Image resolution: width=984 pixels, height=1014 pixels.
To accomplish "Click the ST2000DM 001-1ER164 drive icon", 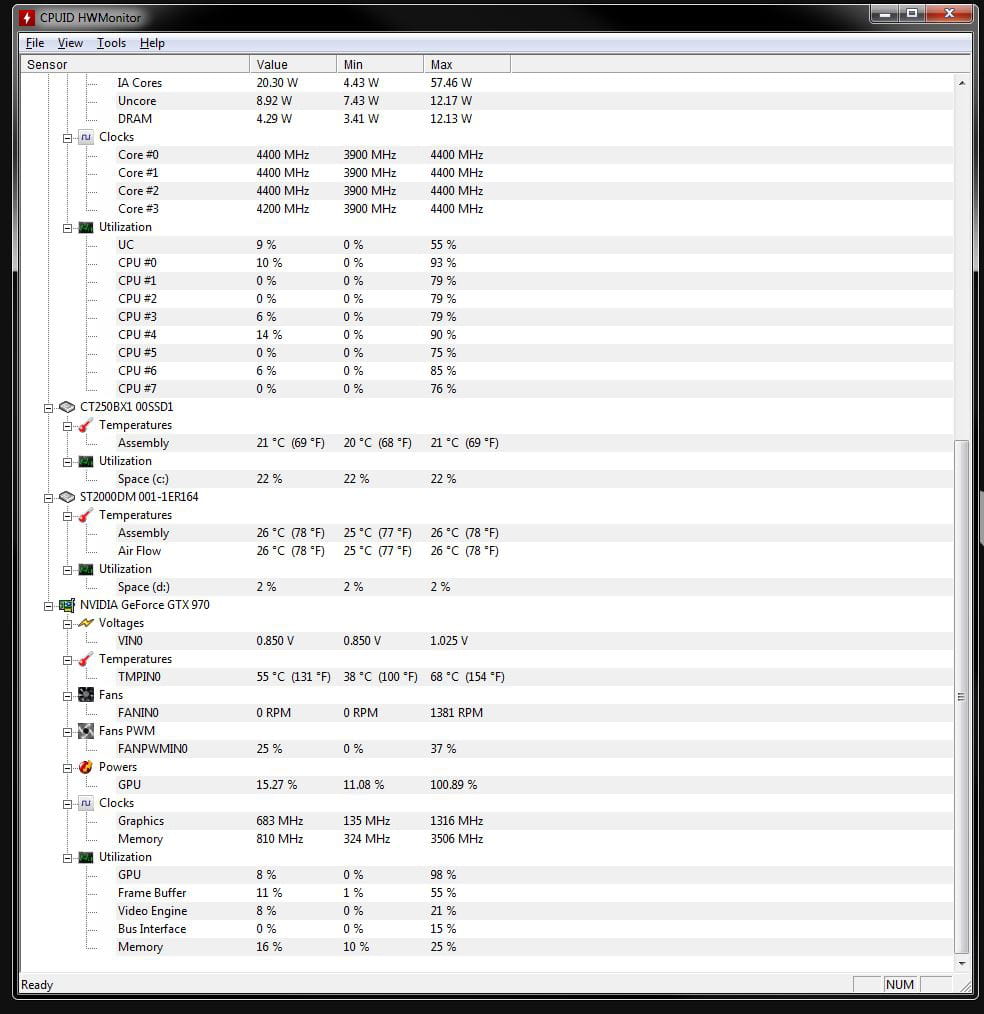I will 67,497.
